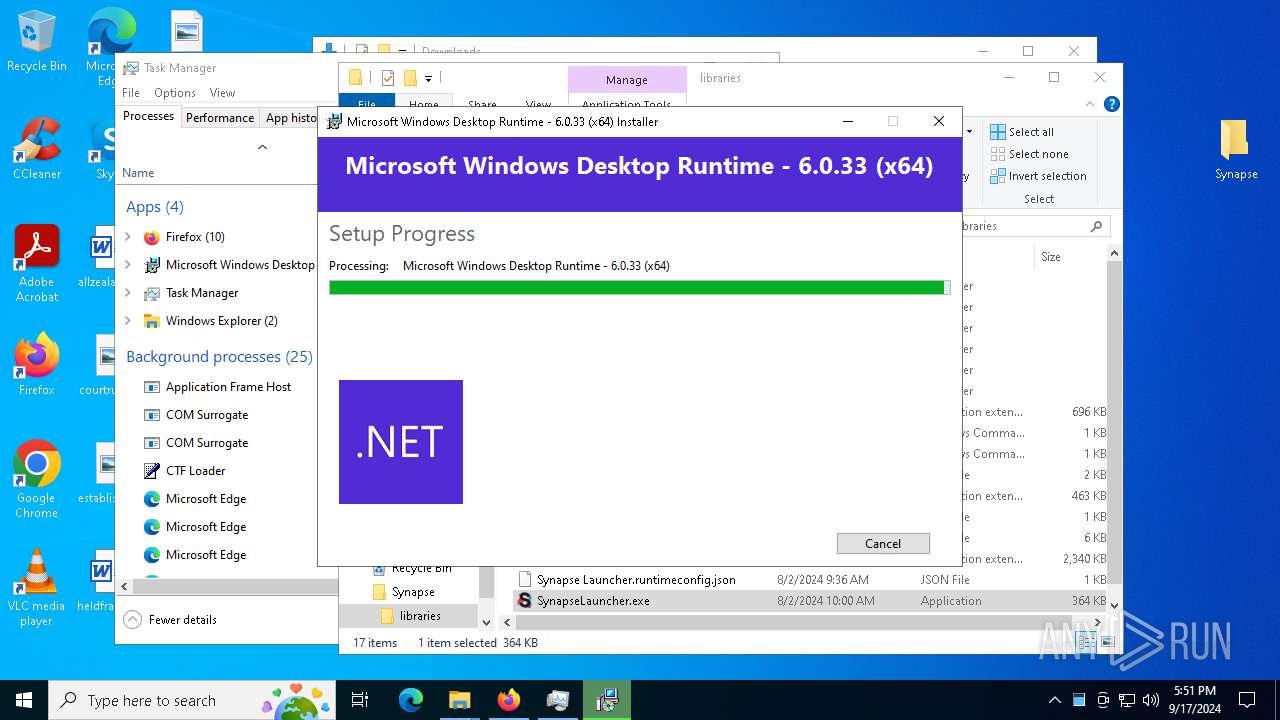
Task: Open the Windows Start menu
Action: (x=24, y=700)
